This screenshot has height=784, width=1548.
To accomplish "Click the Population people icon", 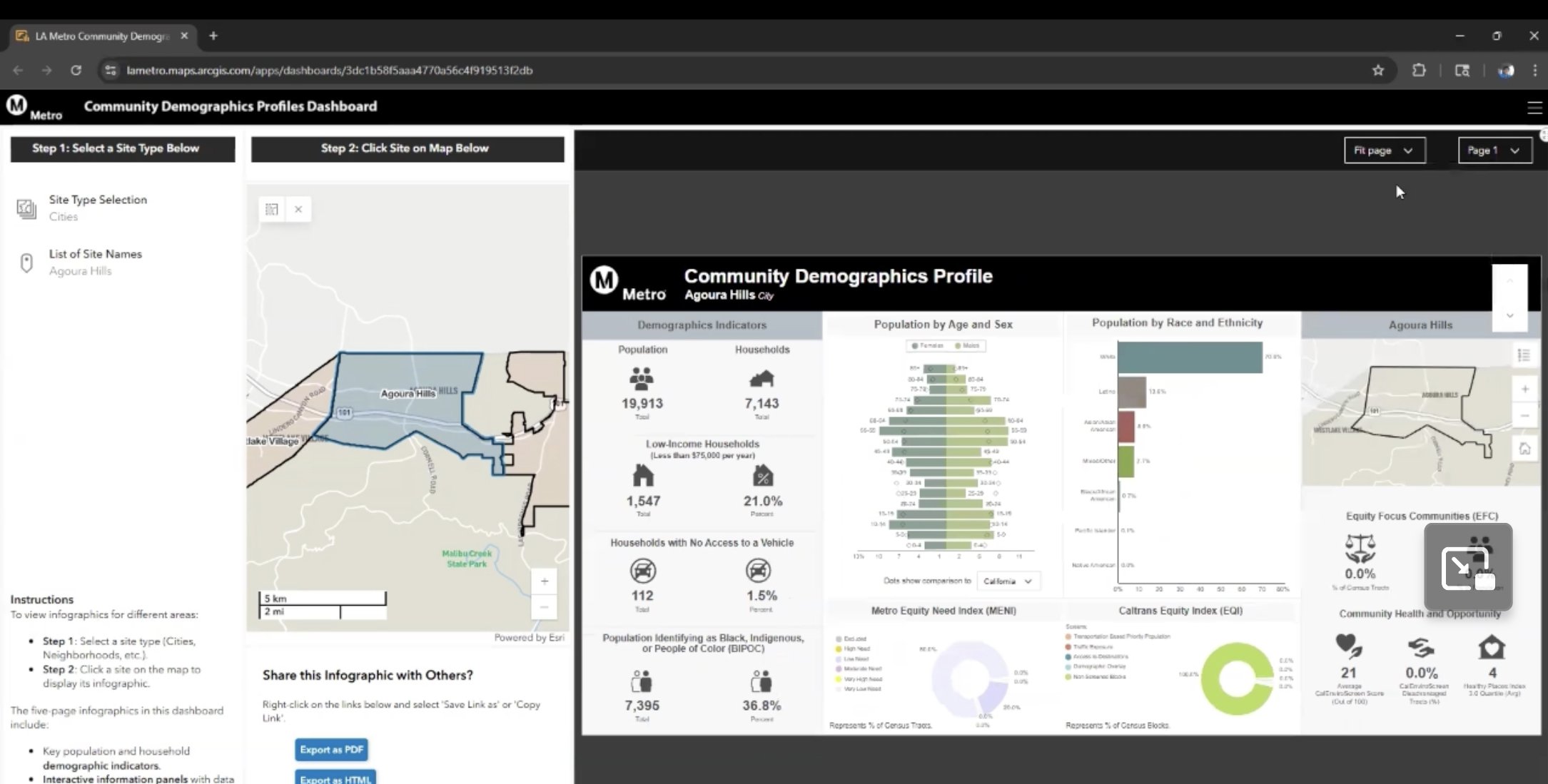I will [x=642, y=378].
